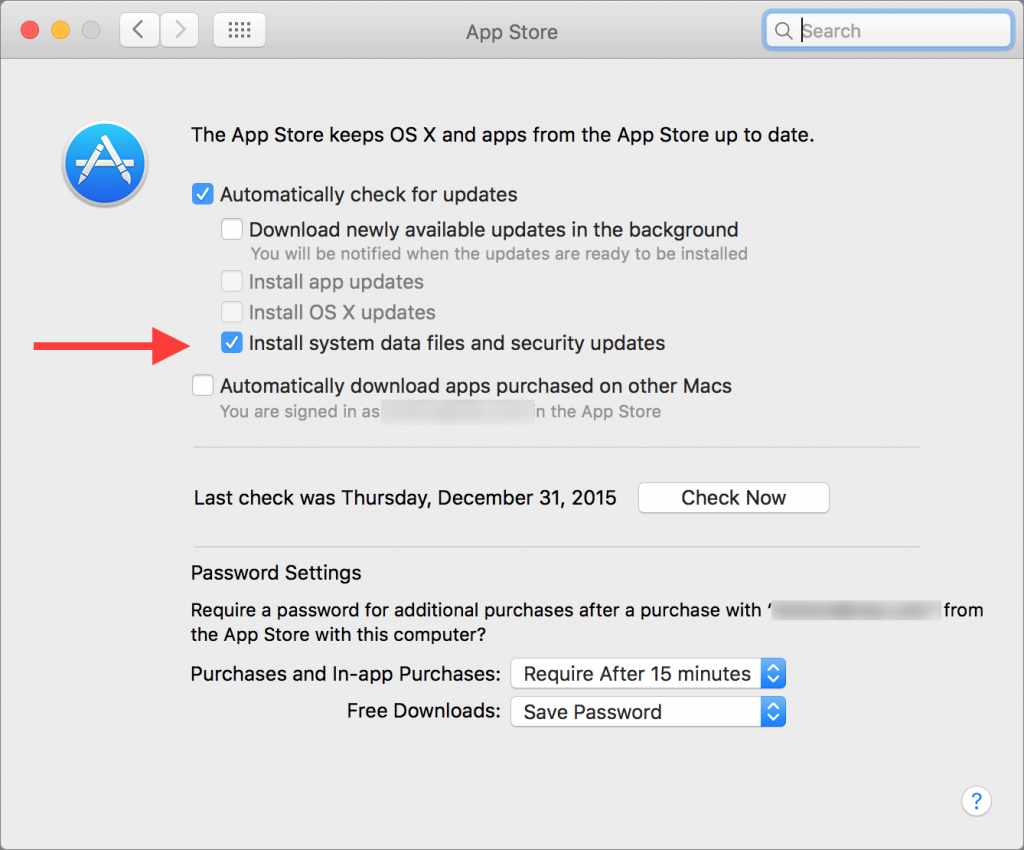
Task: Tick the Install app updates checkbox
Action: pyautogui.click(x=232, y=282)
